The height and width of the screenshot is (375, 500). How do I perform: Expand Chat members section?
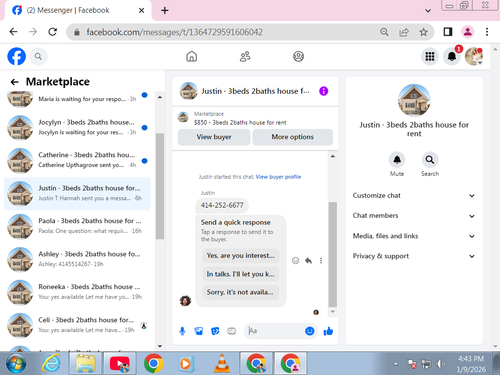414,216
